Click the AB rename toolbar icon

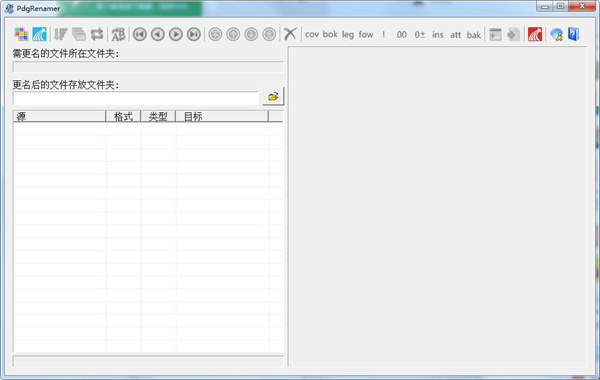[x=118, y=34]
